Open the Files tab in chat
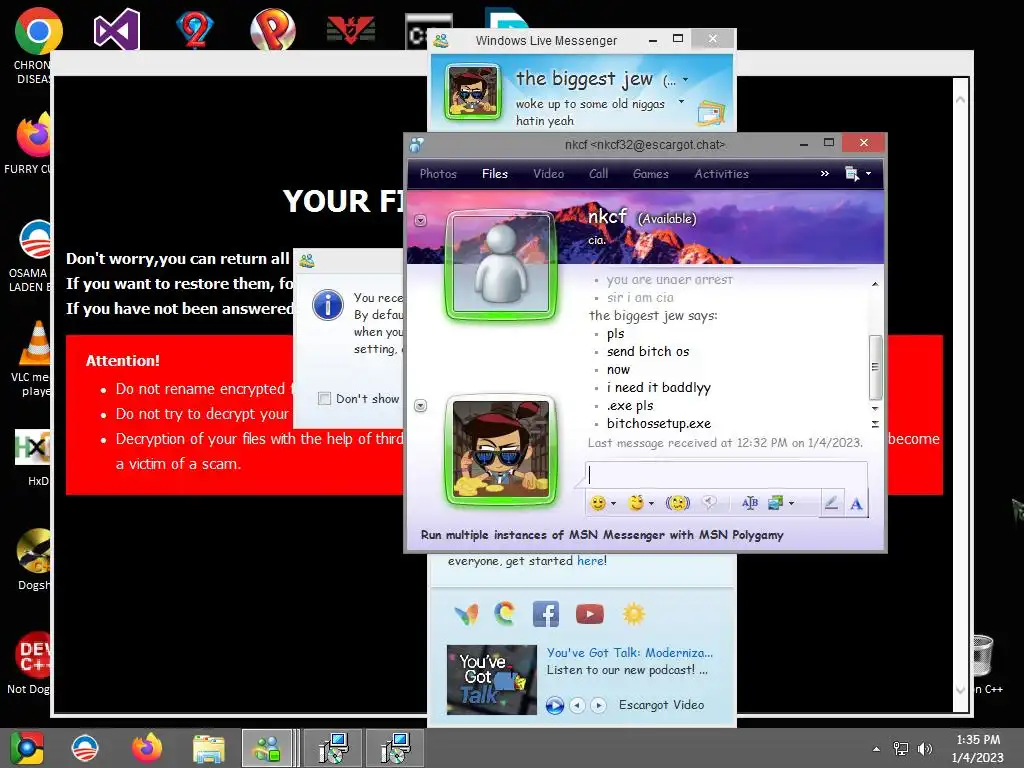This screenshot has width=1024, height=768. [494, 174]
